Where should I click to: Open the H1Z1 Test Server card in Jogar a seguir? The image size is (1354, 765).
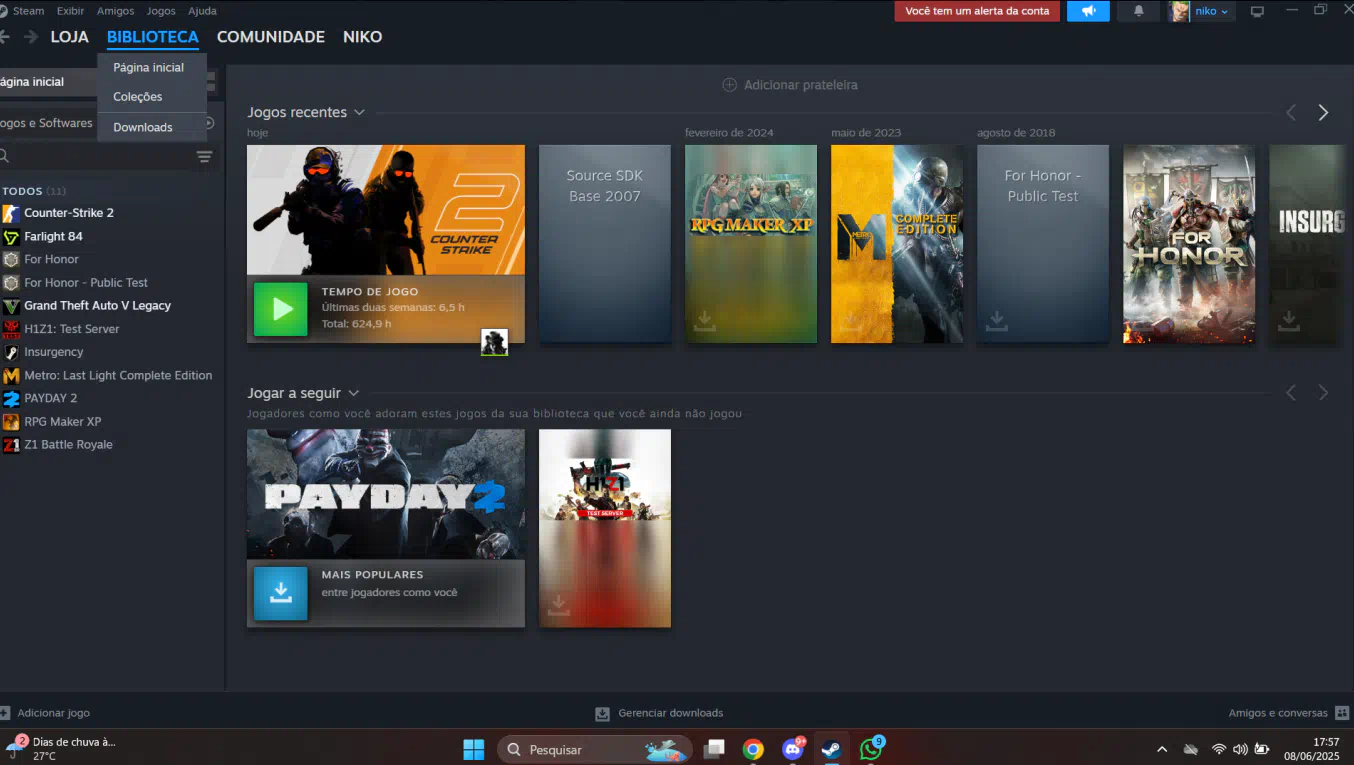coord(605,528)
